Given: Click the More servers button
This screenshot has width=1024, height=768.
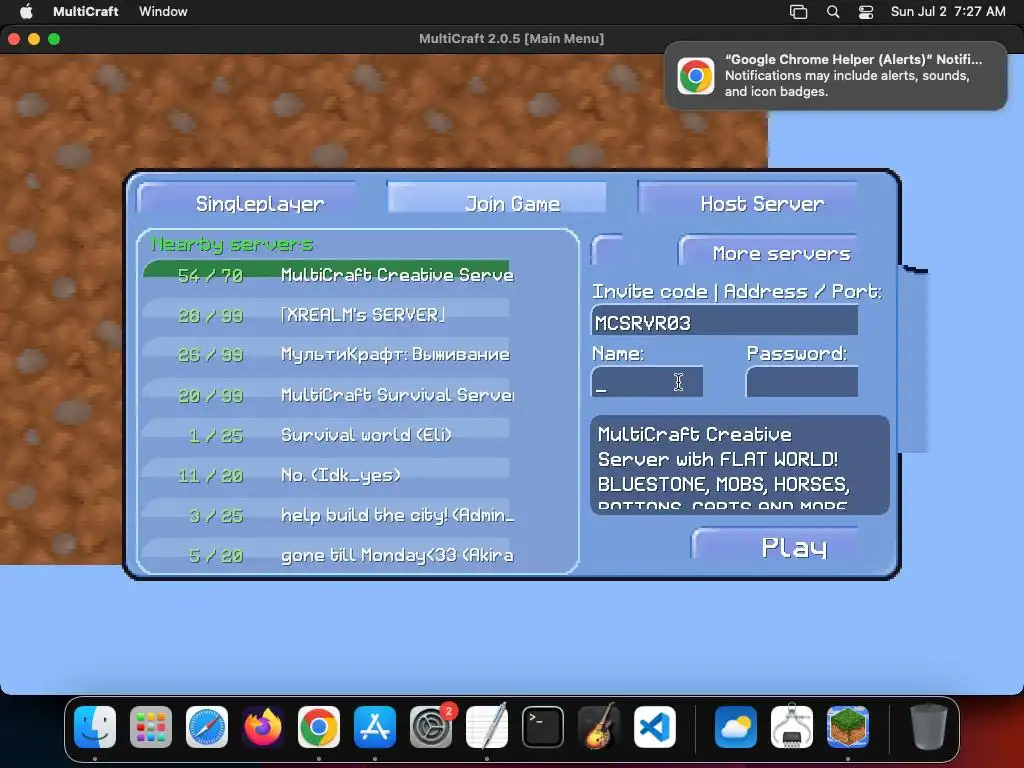Looking at the screenshot, I should (x=768, y=251).
